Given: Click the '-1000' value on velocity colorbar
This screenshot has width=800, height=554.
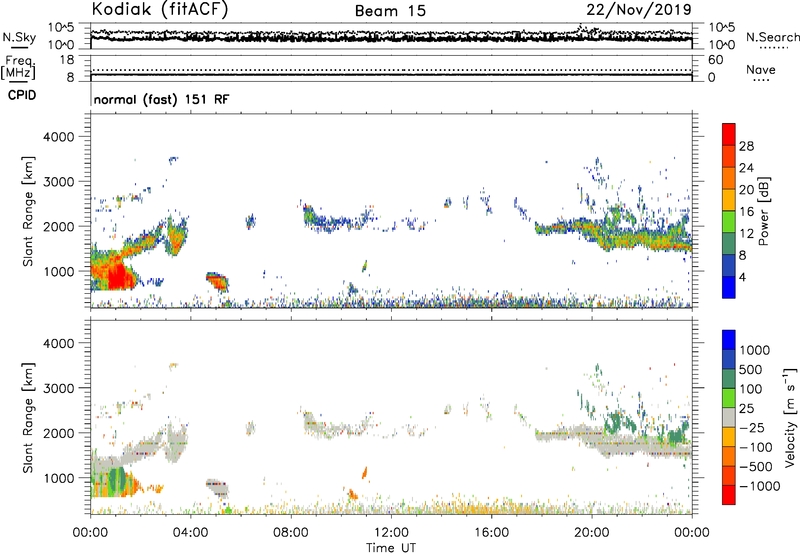Looking at the screenshot, I should point(759,486).
